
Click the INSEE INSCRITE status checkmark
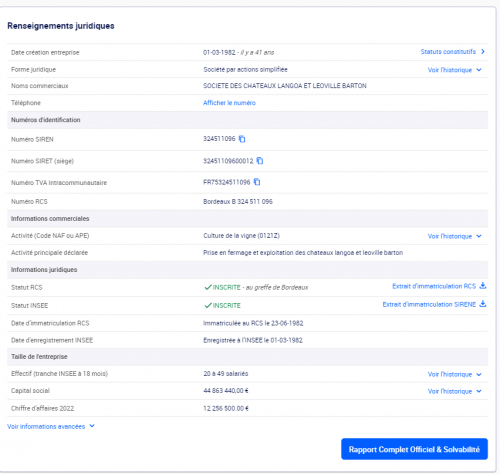pyautogui.click(x=208, y=305)
